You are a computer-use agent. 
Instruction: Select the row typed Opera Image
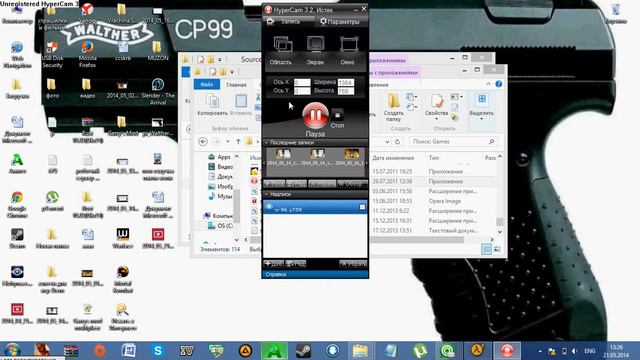click(x=433, y=201)
